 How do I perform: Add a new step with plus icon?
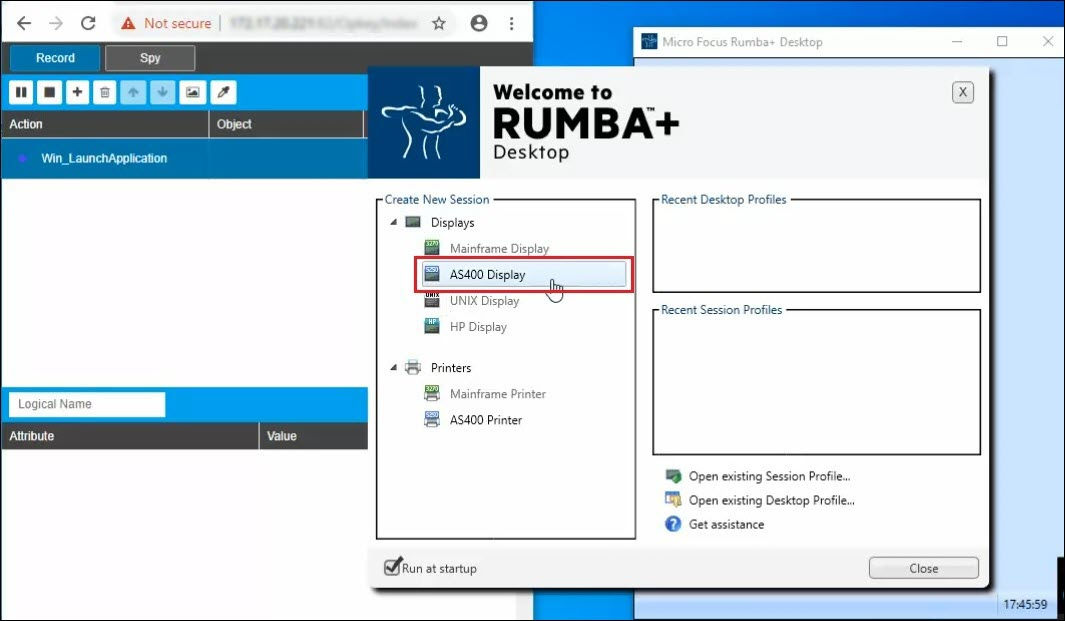tap(77, 92)
